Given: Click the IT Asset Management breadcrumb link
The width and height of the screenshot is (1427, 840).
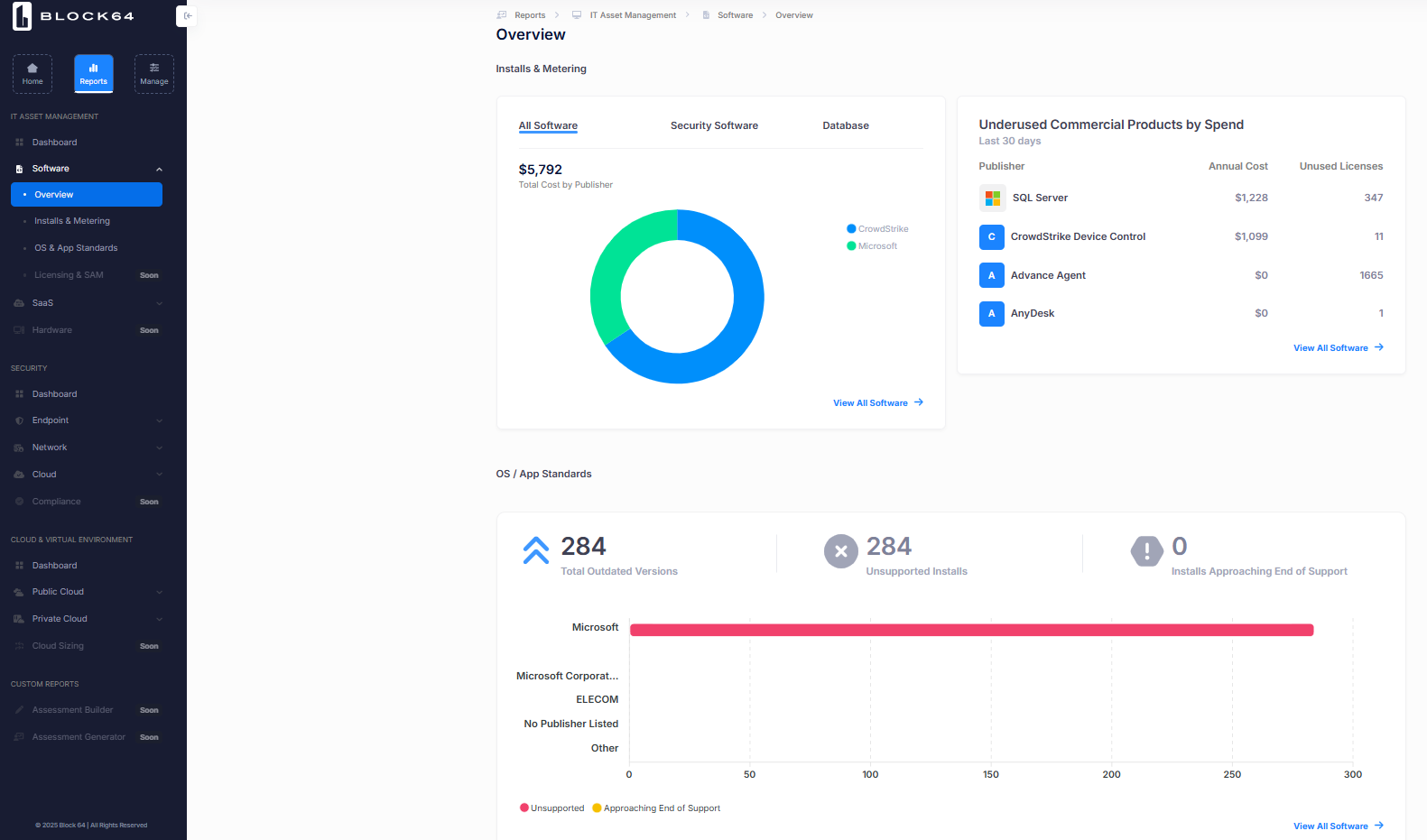Looking at the screenshot, I should pos(633,15).
